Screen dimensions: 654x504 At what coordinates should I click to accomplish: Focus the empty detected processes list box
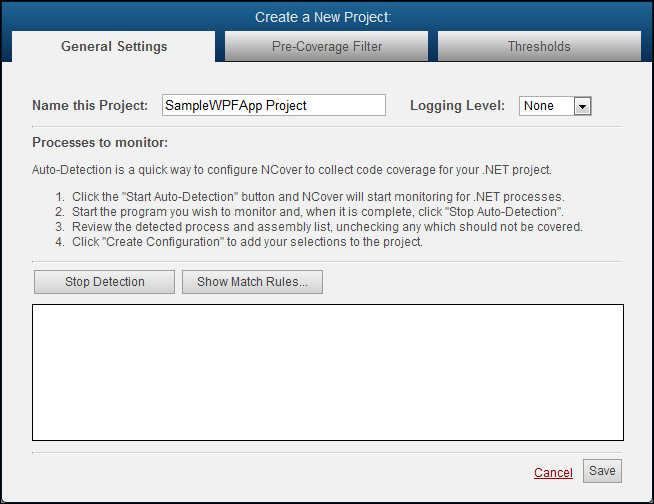pyautogui.click(x=328, y=372)
